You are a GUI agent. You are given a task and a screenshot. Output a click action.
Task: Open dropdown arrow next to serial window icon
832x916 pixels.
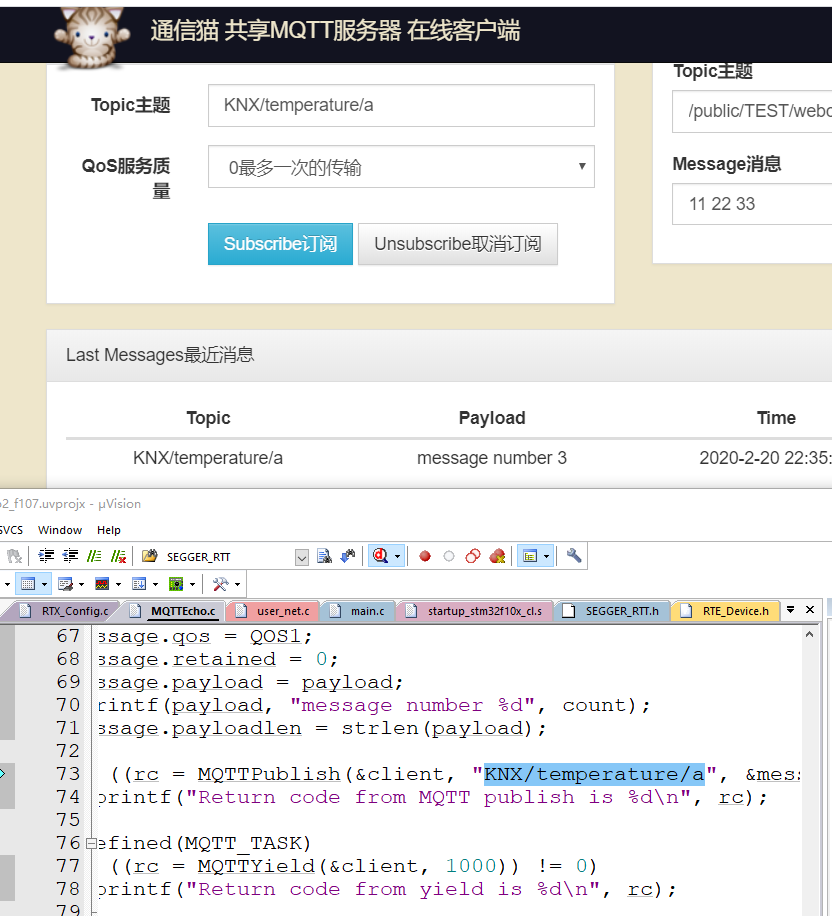(x=81, y=584)
